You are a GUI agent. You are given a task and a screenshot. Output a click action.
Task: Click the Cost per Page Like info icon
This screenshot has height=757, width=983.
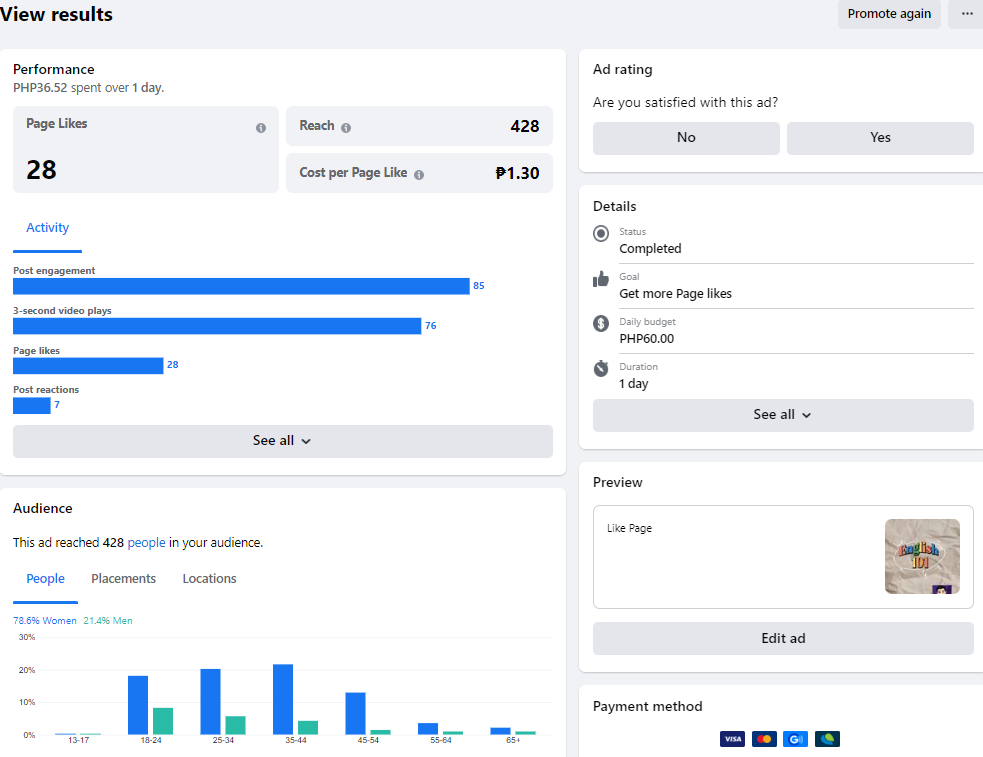pyautogui.click(x=419, y=175)
